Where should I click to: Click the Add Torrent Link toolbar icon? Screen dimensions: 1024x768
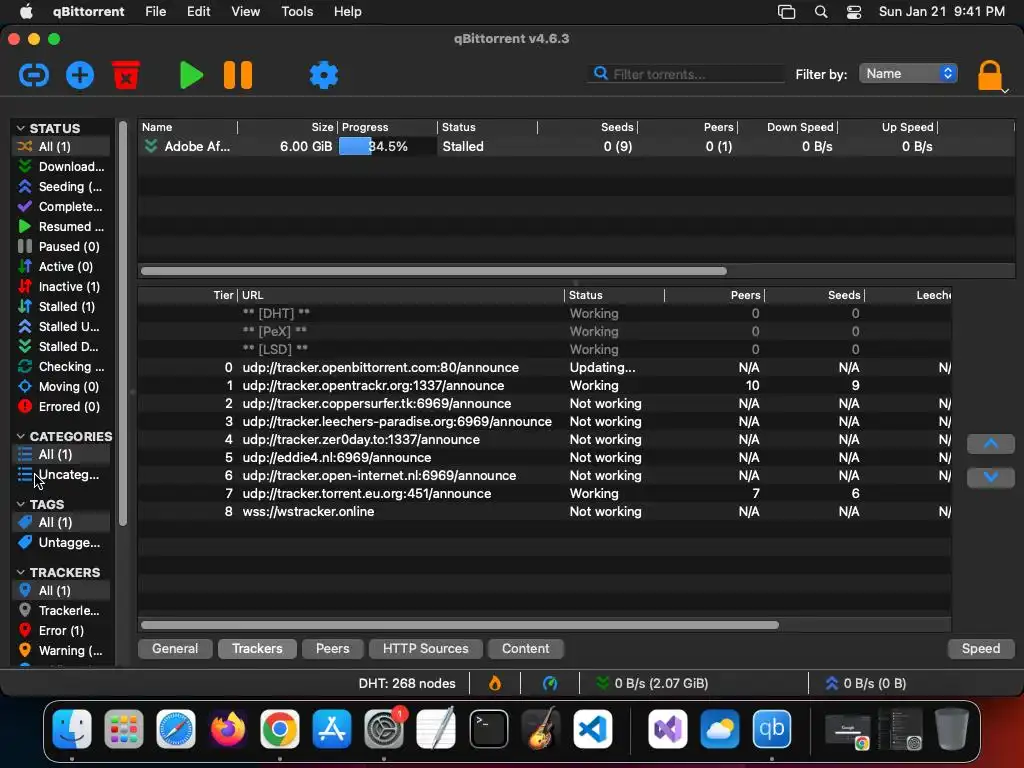pyautogui.click(x=34, y=75)
